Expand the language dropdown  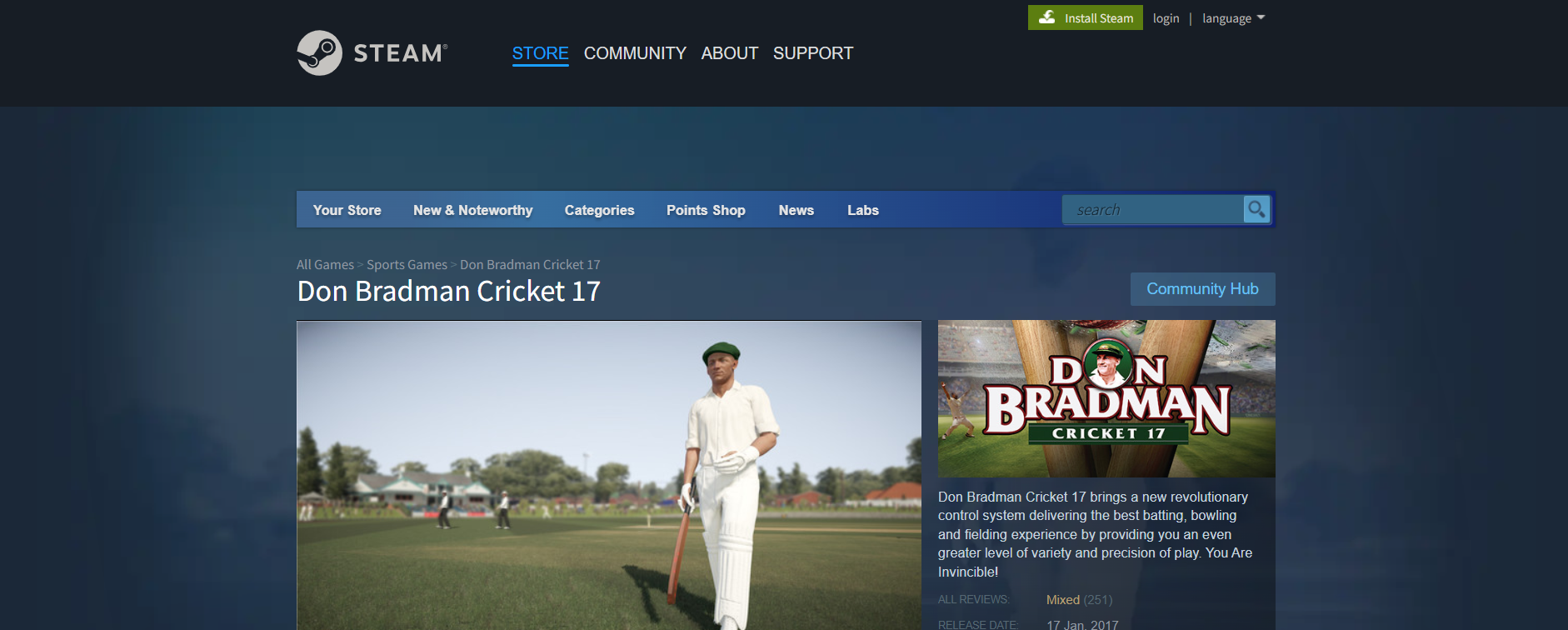[x=1233, y=18]
